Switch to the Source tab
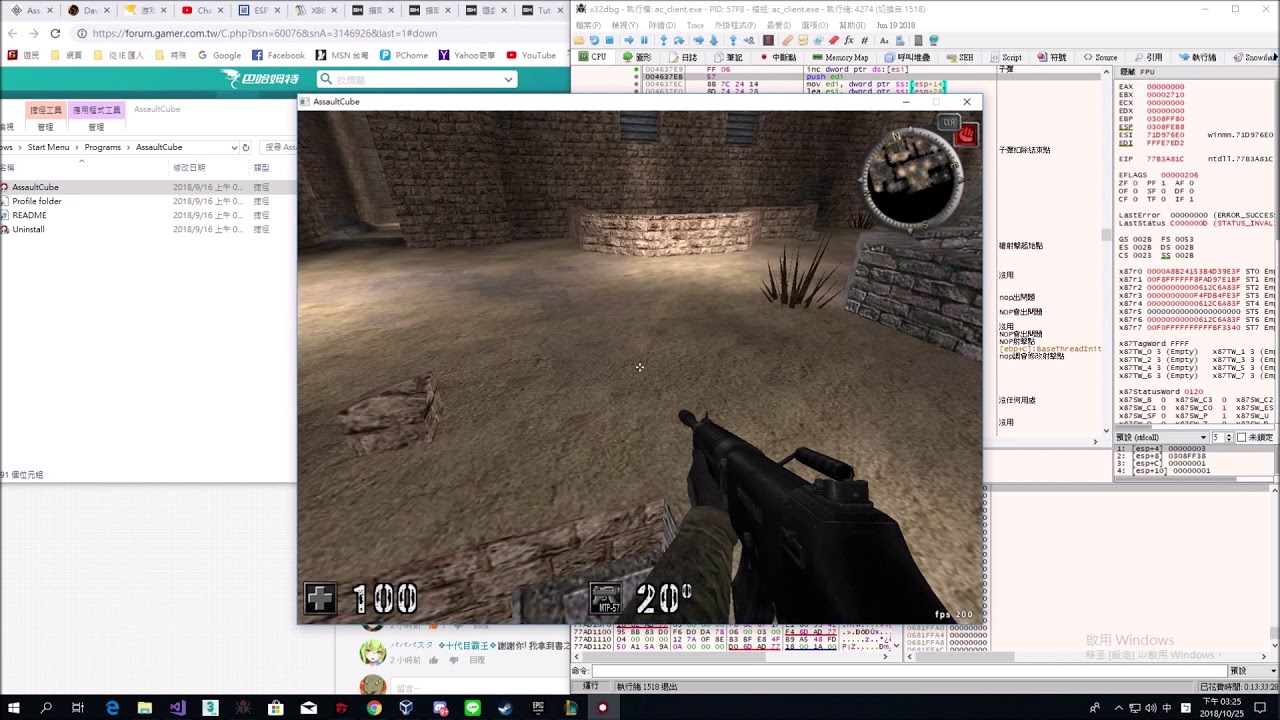This screenshot has height=720, width=1280. pos(1100,57)
